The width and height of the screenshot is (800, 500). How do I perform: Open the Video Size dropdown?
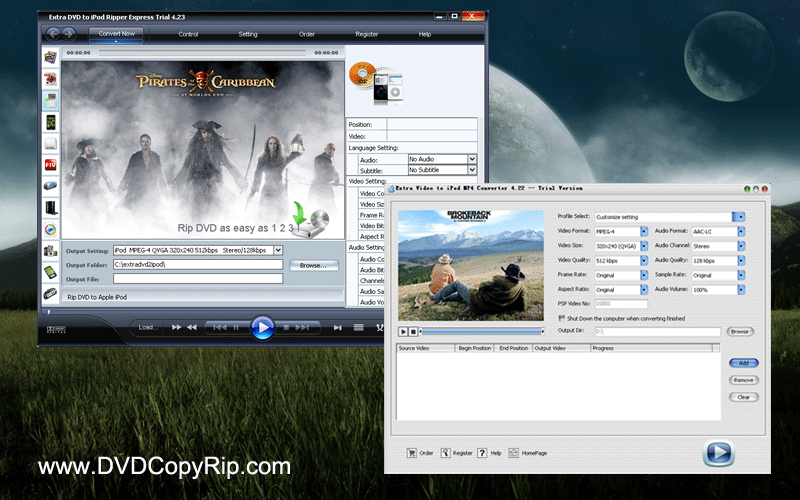(644, 246)
